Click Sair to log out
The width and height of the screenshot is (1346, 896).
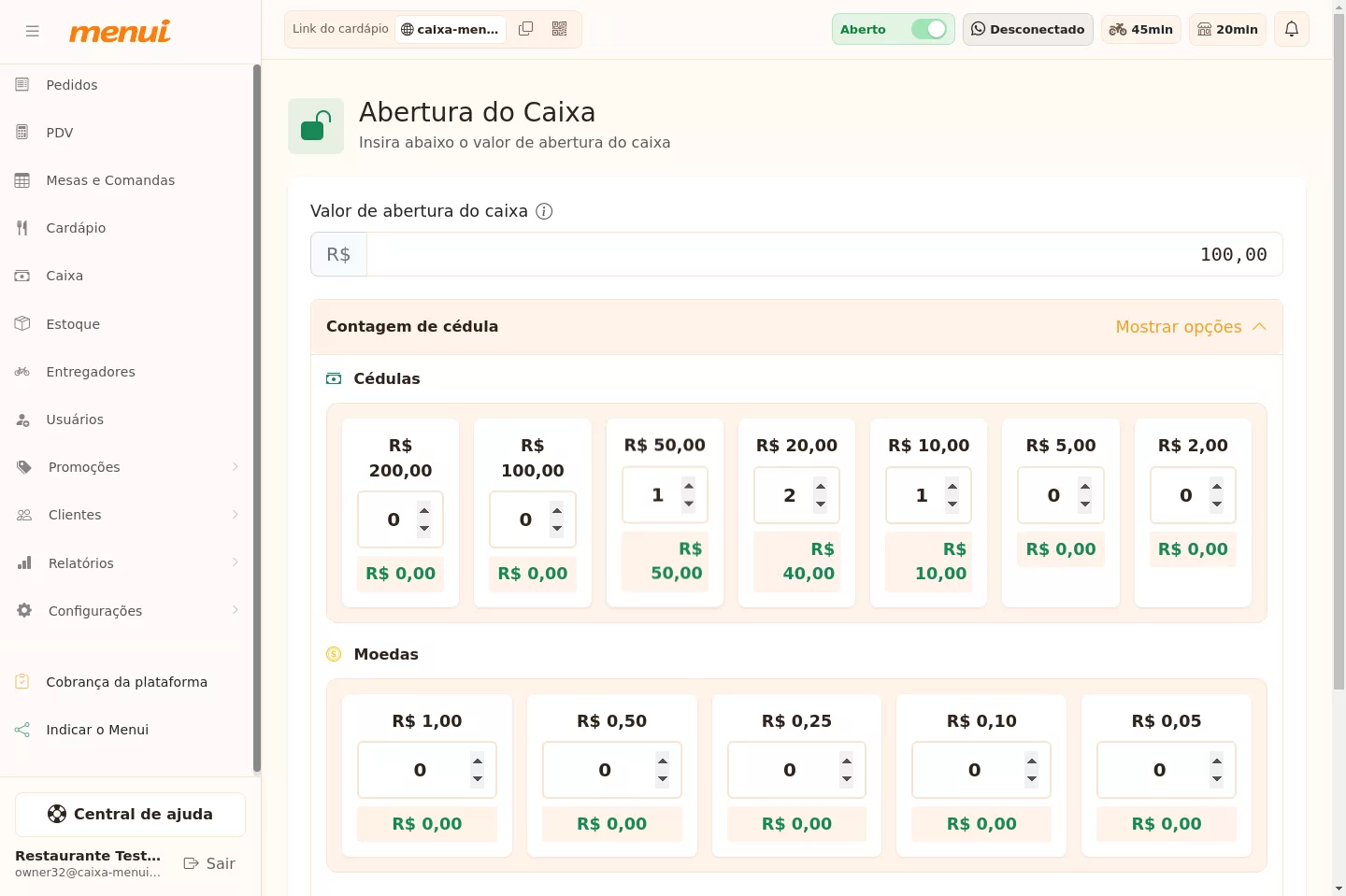[x=209, y=863]
